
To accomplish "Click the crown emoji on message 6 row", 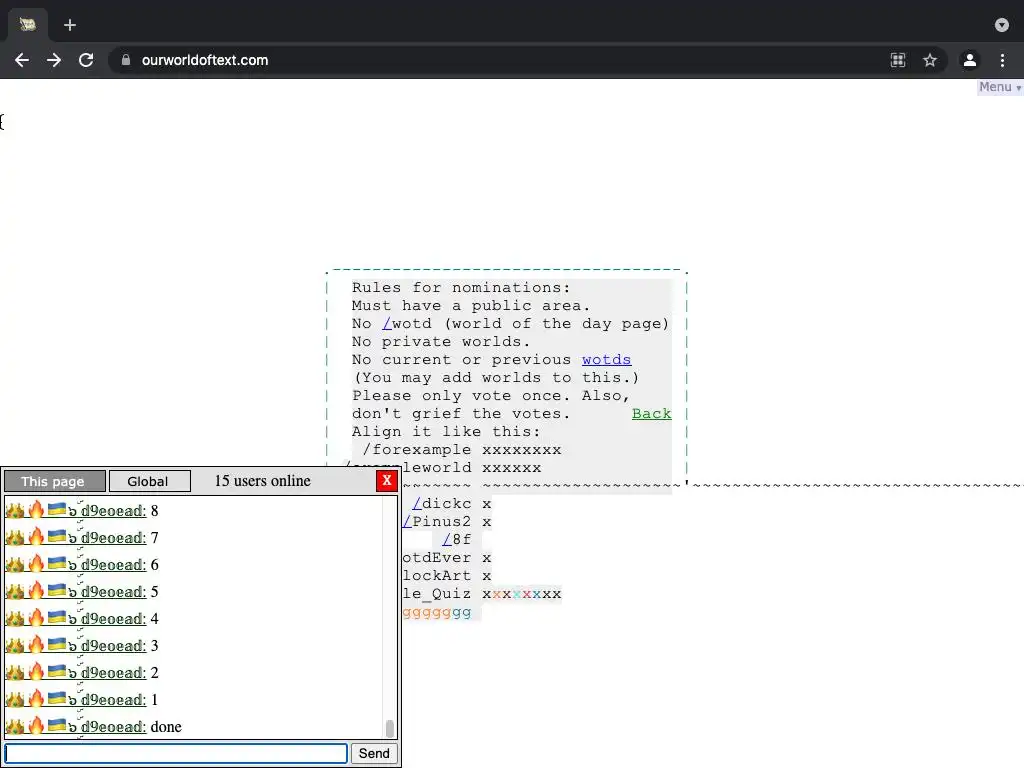I will [x=14, y=564].
